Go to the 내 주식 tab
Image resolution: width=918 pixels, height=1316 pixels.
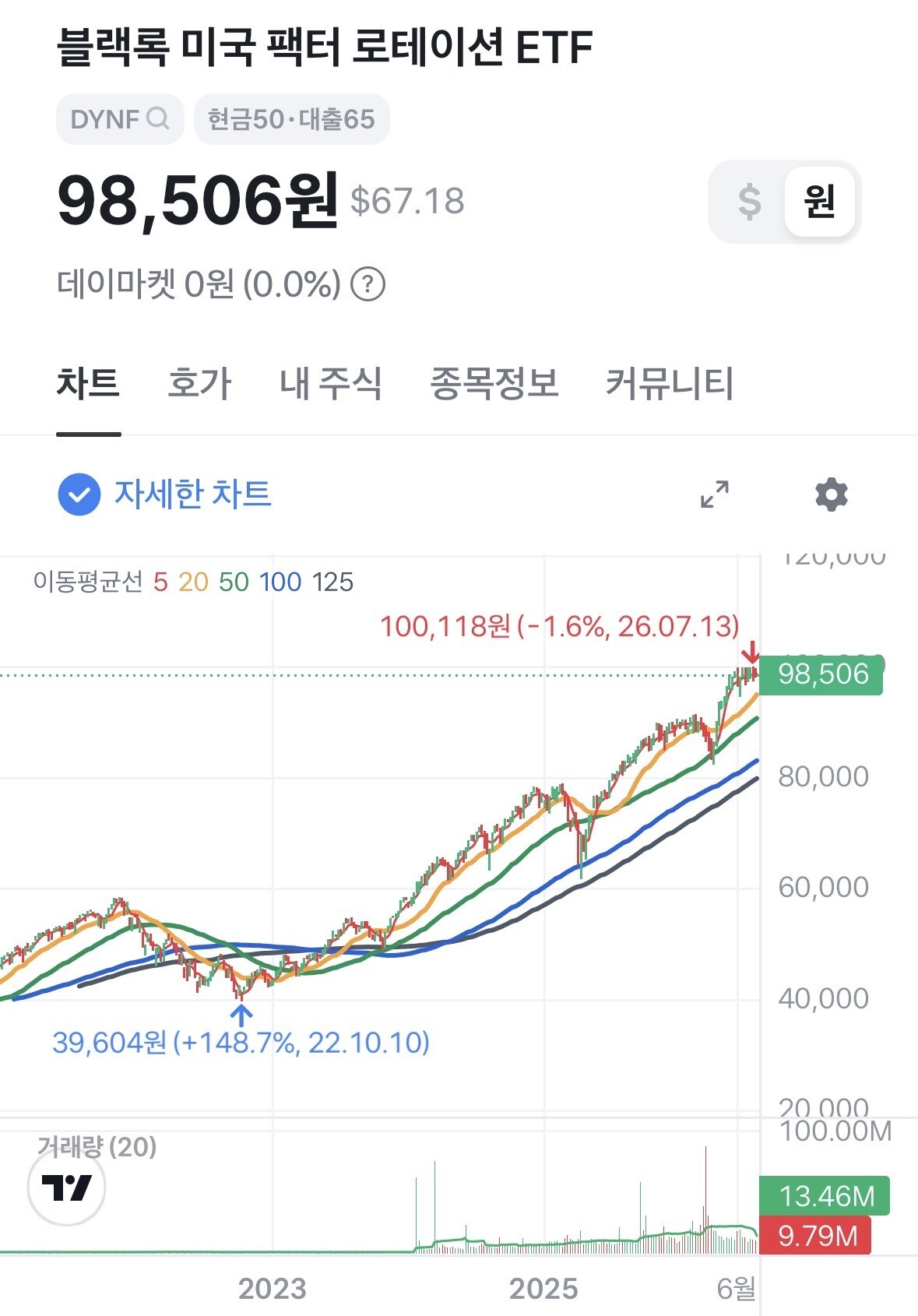click(331, 383)
